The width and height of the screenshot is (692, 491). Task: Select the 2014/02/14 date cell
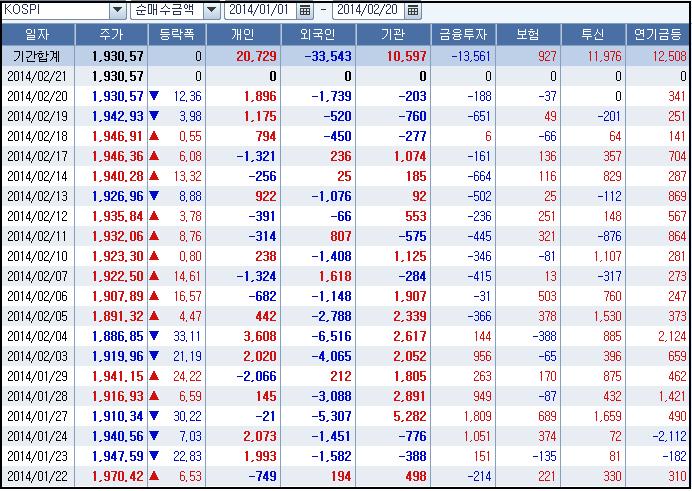(38, 176)
